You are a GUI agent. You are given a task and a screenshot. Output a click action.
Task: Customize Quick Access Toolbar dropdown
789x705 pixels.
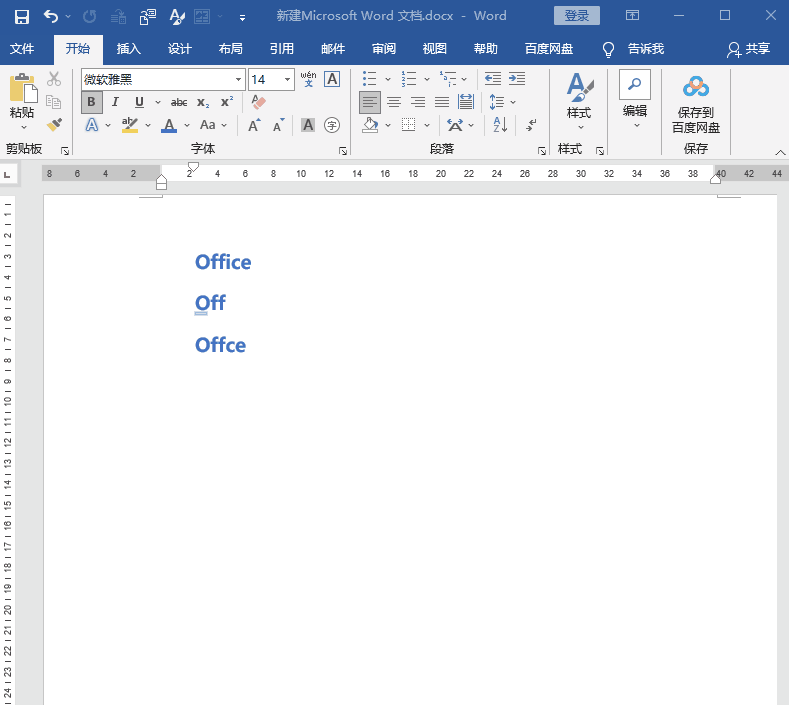coord(243,18)
